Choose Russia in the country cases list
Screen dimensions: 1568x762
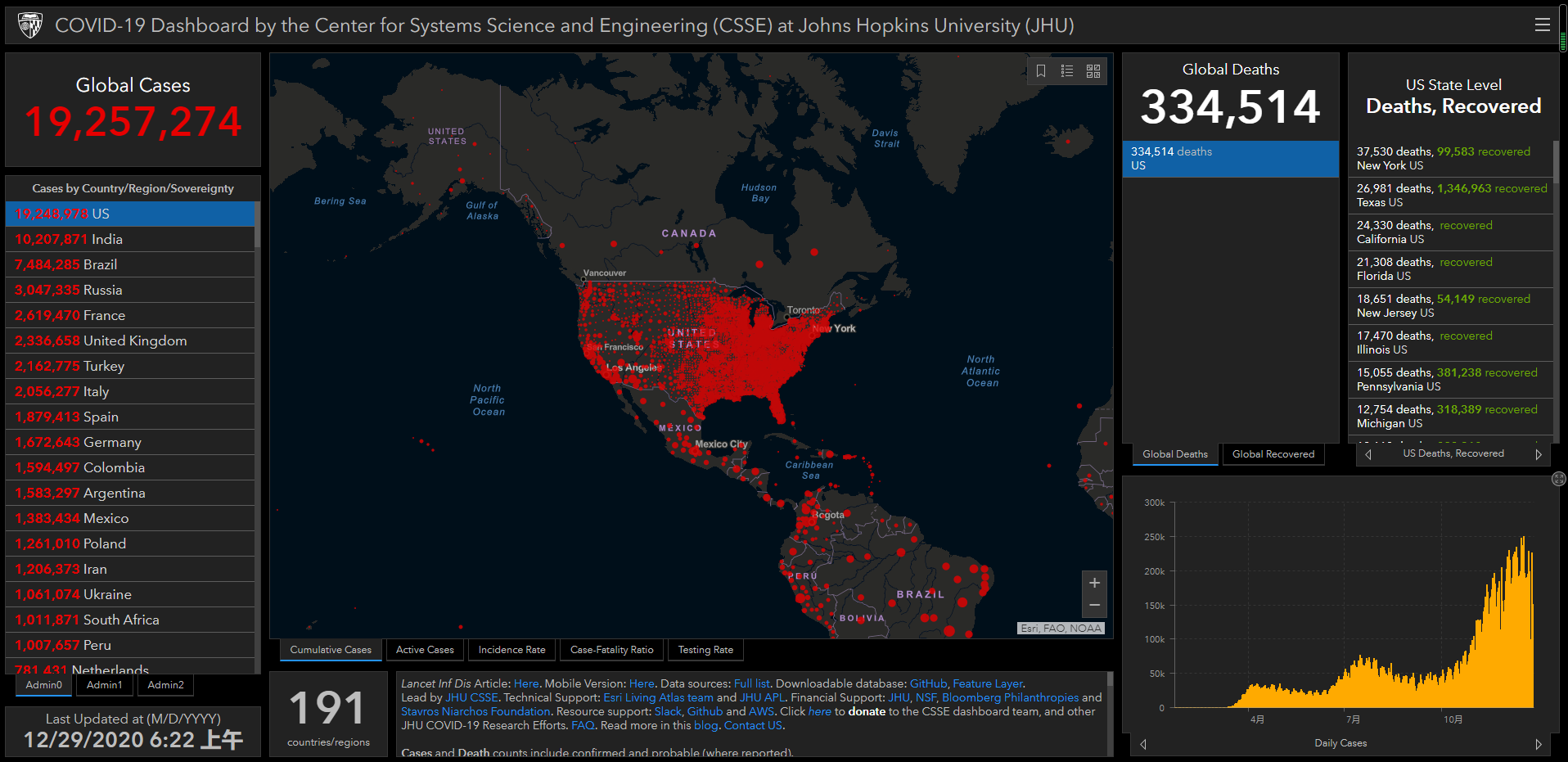pos(130,290)
